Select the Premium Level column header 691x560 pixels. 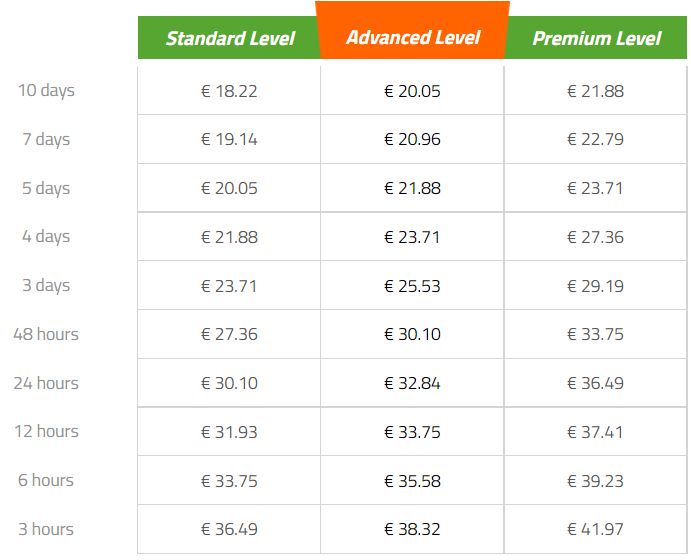pos(596,38)
